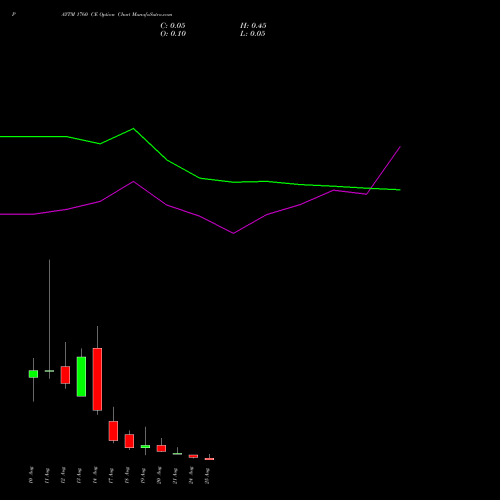Select the 17 Aug red candlestick
The image size is (500, 500).
pos(113,431)
